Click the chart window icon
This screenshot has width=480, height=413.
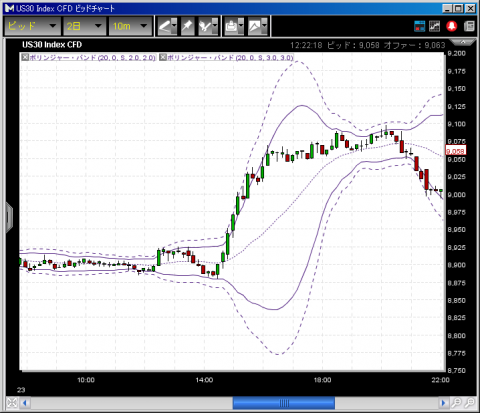[x=435, y=26]
